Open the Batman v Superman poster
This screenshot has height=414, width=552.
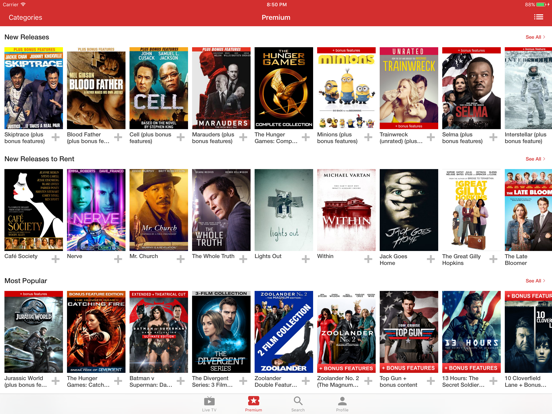tap(159, 332)
